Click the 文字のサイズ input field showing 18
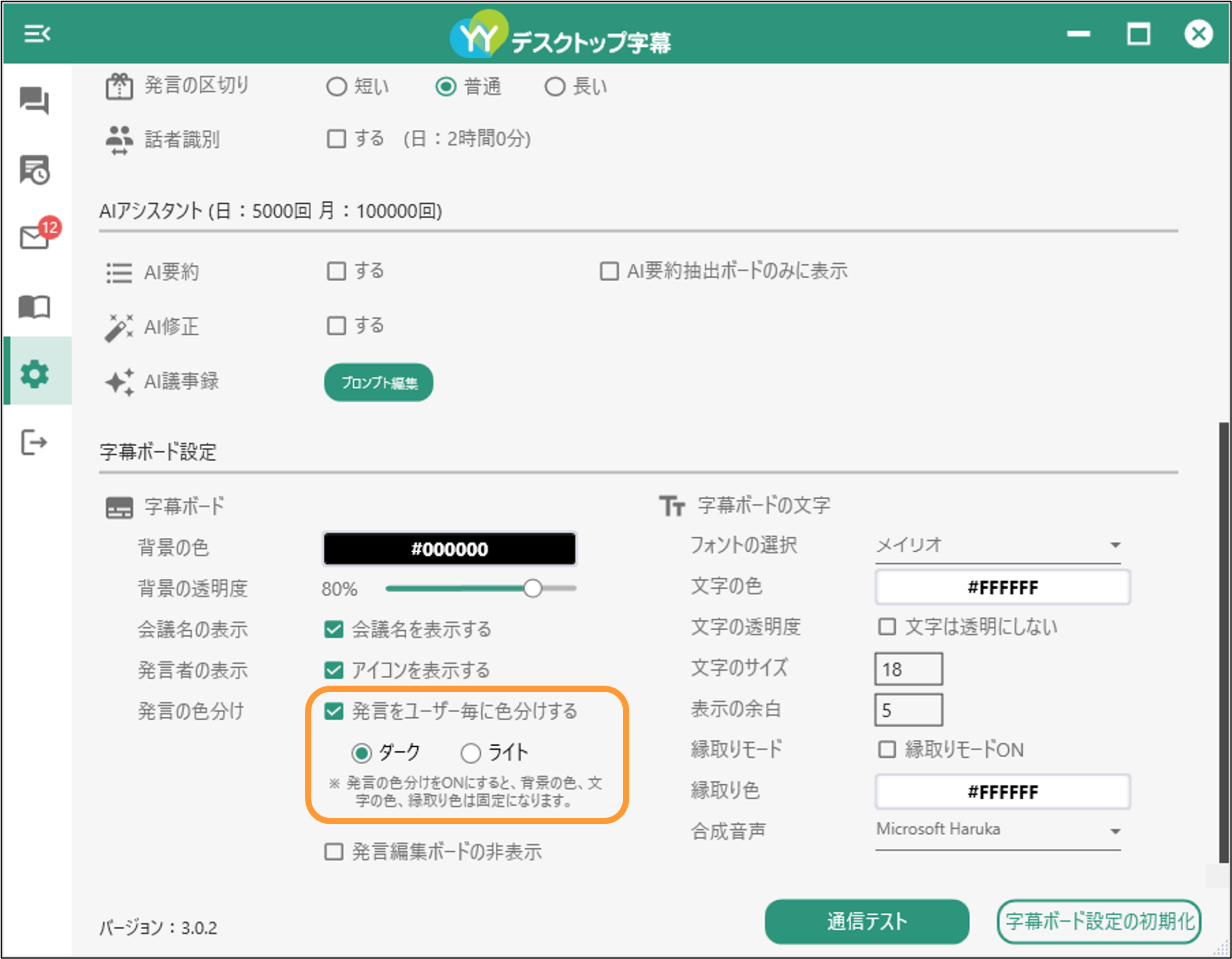The height and width of the screenshot is (959, 1232). (908, 670)
